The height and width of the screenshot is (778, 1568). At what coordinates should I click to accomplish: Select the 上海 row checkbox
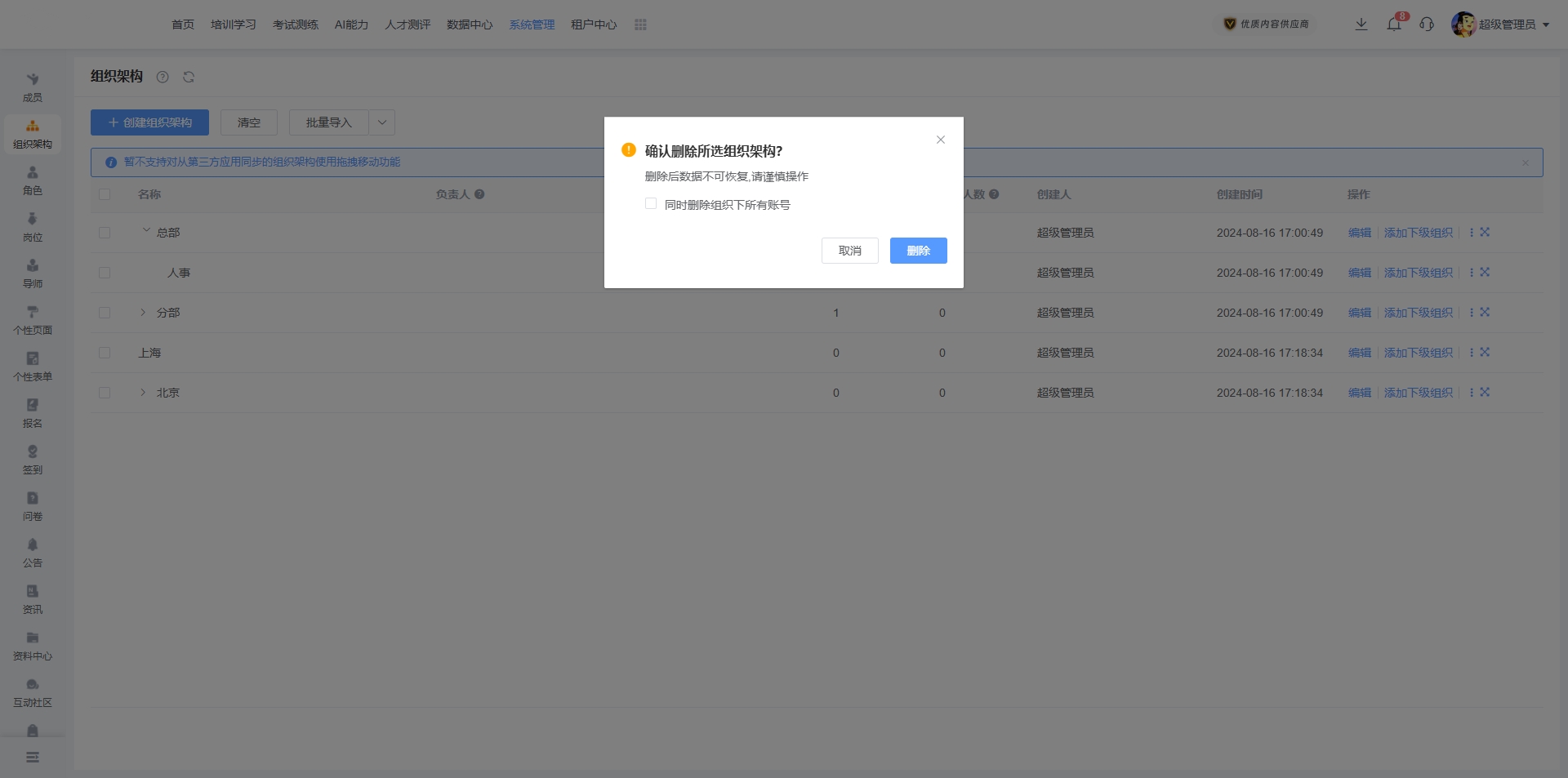(105, 353)
